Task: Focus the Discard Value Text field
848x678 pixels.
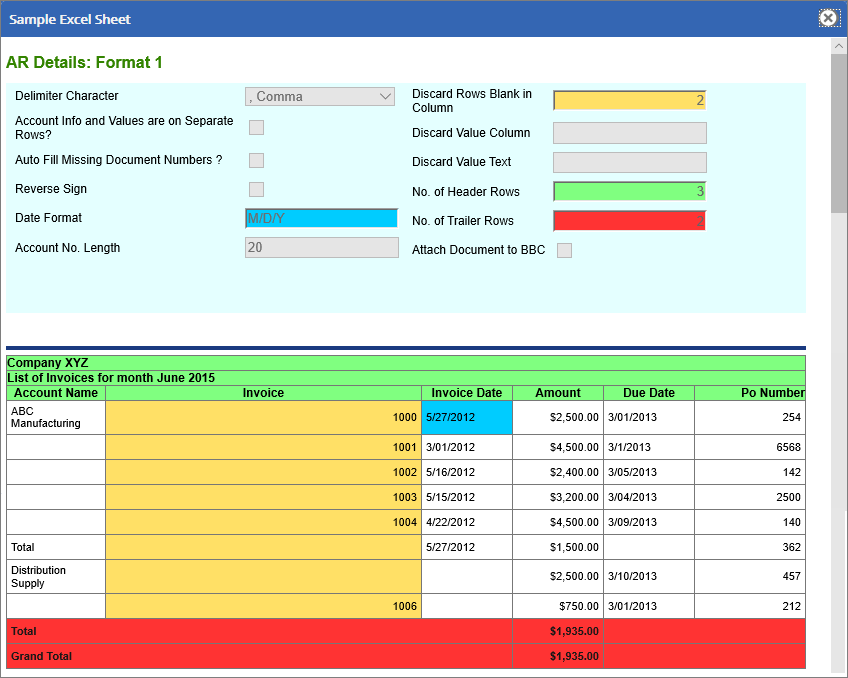Action: (x=629, y=162)
